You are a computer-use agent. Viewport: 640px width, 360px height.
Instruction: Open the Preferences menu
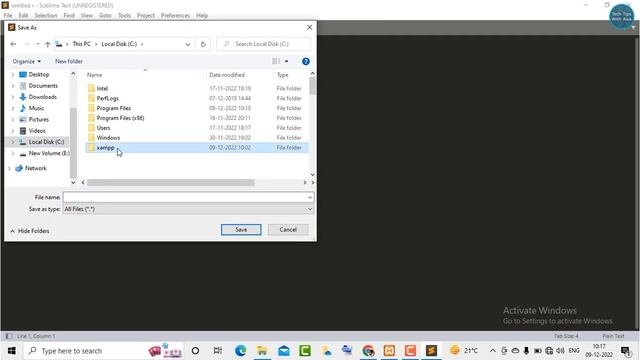(175, 16)
